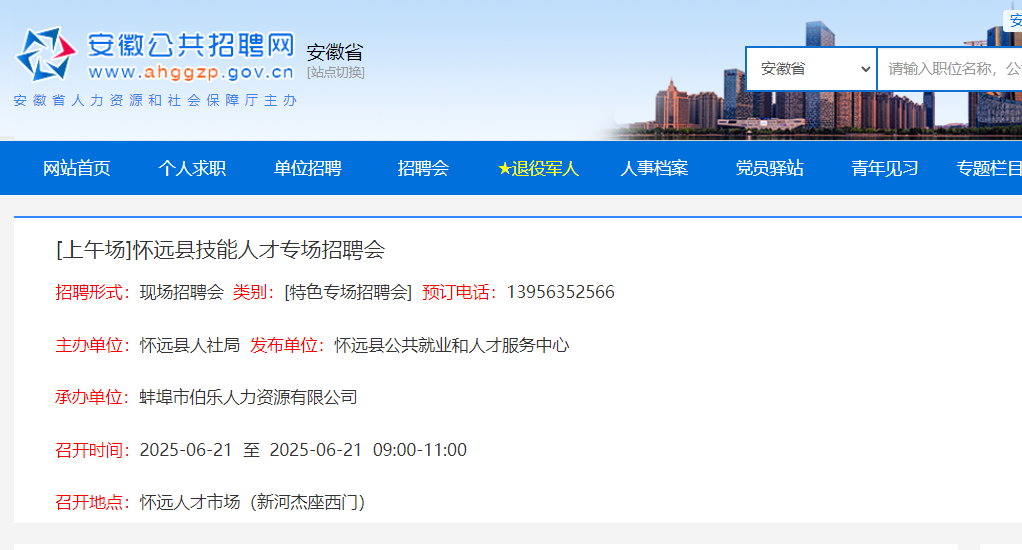Open the starred 退役军人 navigation item
The width and height of the screenshot is (1022, 550).
pyautogui.click(x=538, y=168)
